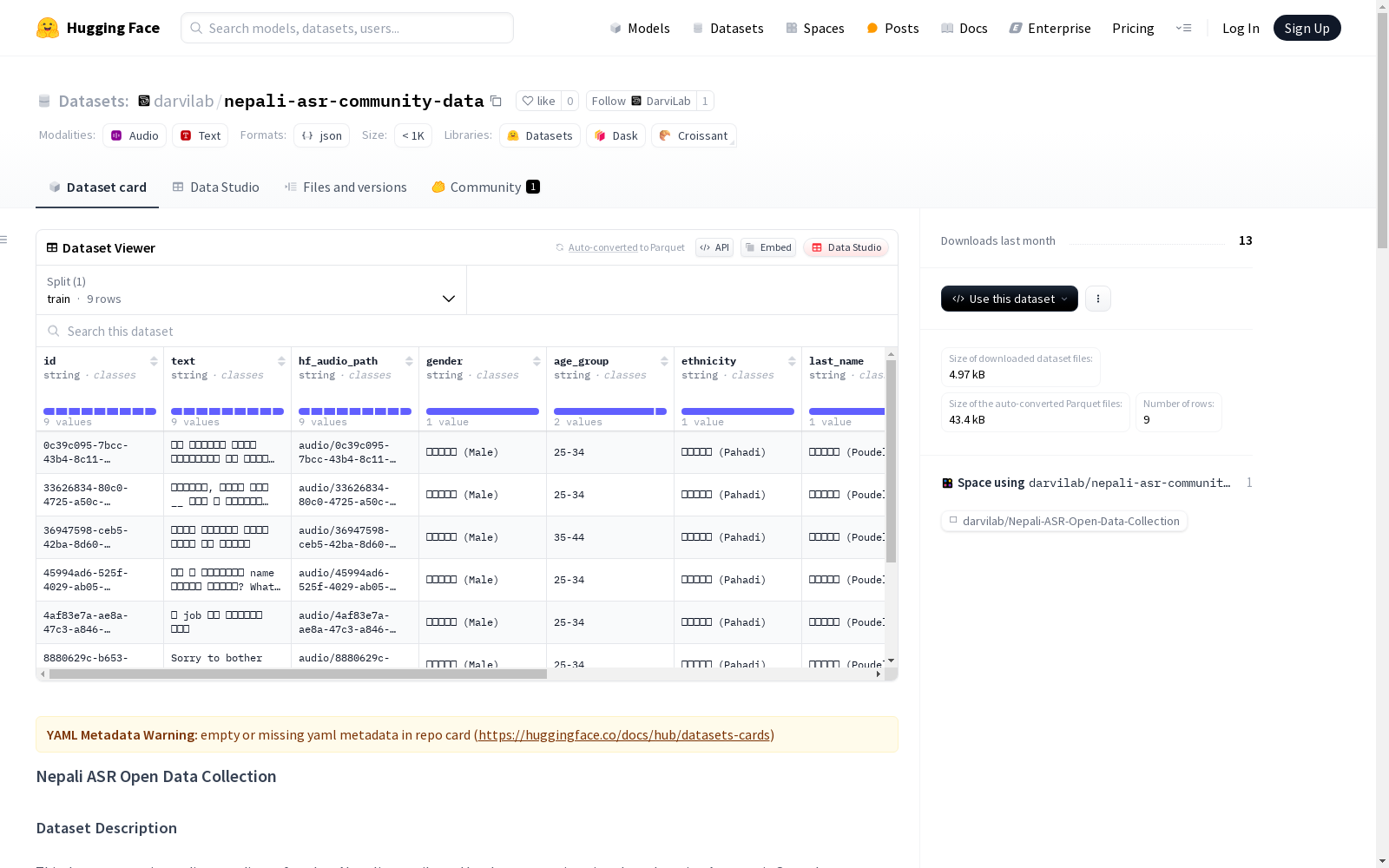The width and height of the screenshot is (1389, 868).
Task: Click the downloads count 13
Action: [1246, 240]
